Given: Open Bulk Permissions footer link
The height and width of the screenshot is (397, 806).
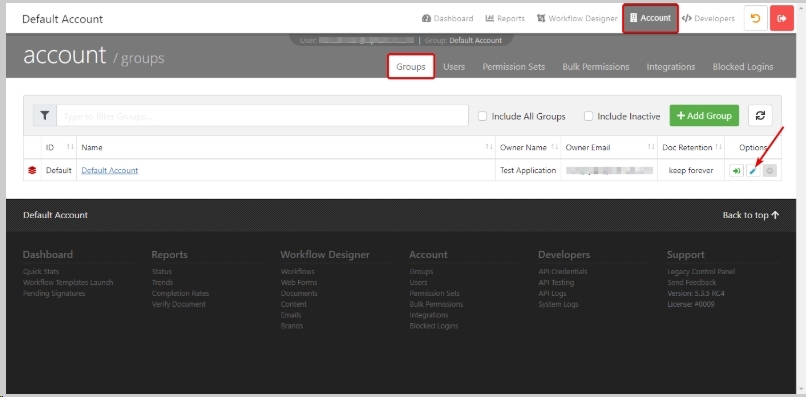Looking at the screenshot, I should click(x=436, y=304).
